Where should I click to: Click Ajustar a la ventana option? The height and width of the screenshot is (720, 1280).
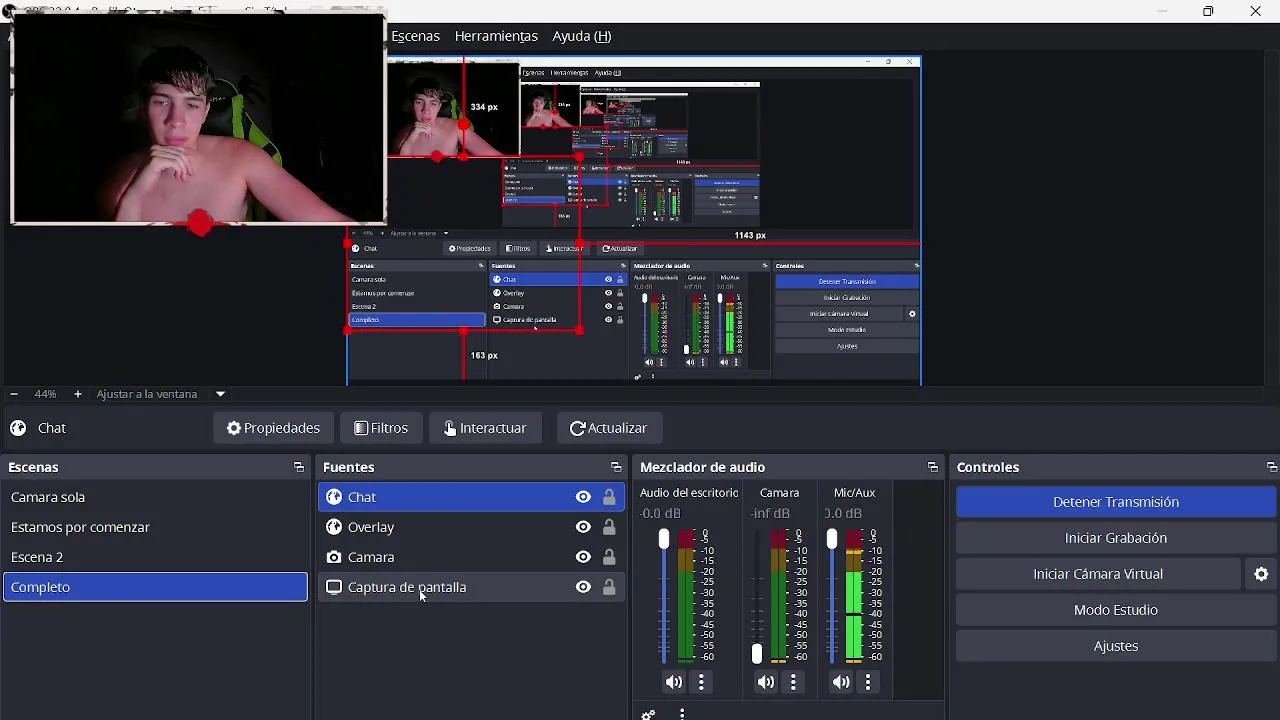[147, 394]
